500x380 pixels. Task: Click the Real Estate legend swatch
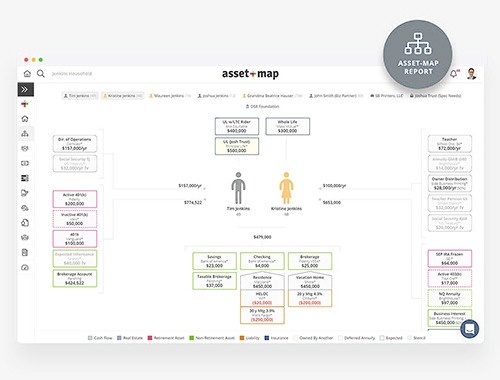click(x=119, y=338)
